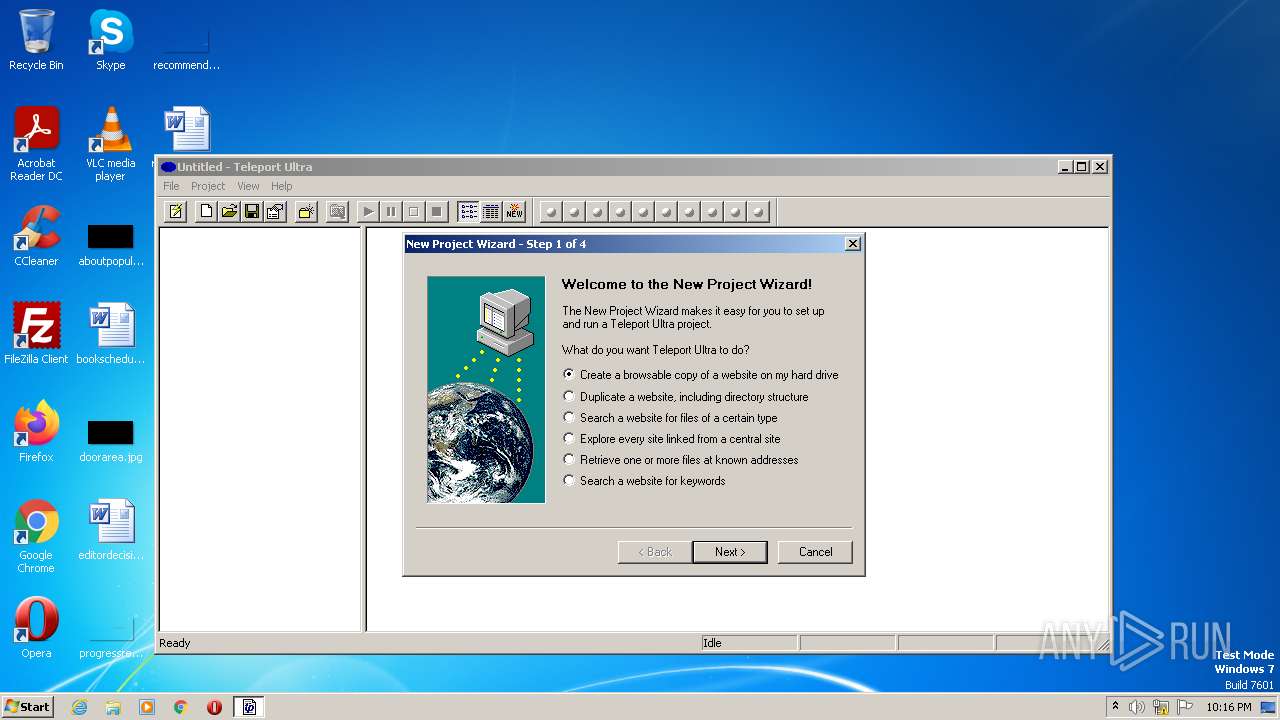Click the Pause toolbar button
The width and height of the screenshot is (1280, 720).
coord(391,212)
